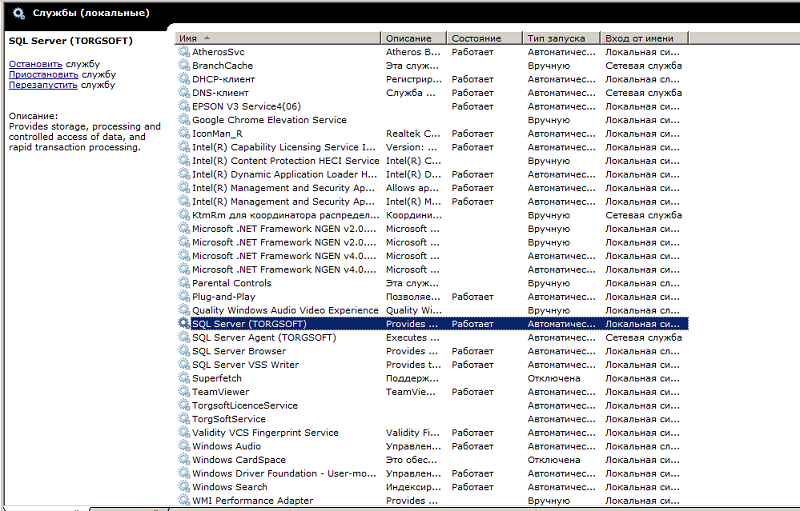Sort by the Состояние column header
800x511 pixels.
476,38
